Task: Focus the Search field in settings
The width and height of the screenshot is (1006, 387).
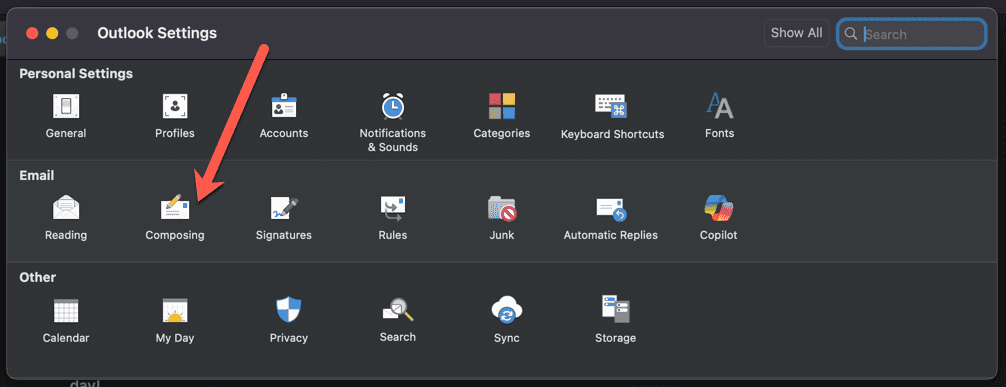Action: point(911,34)
